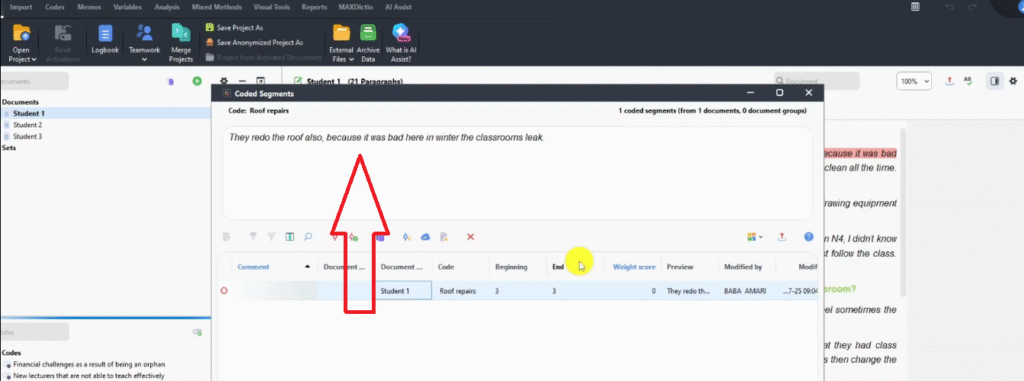Screen dimensions: 1024x381
Task: Select the Student 1 cell in segment row
Action: [x=405, y=291]
